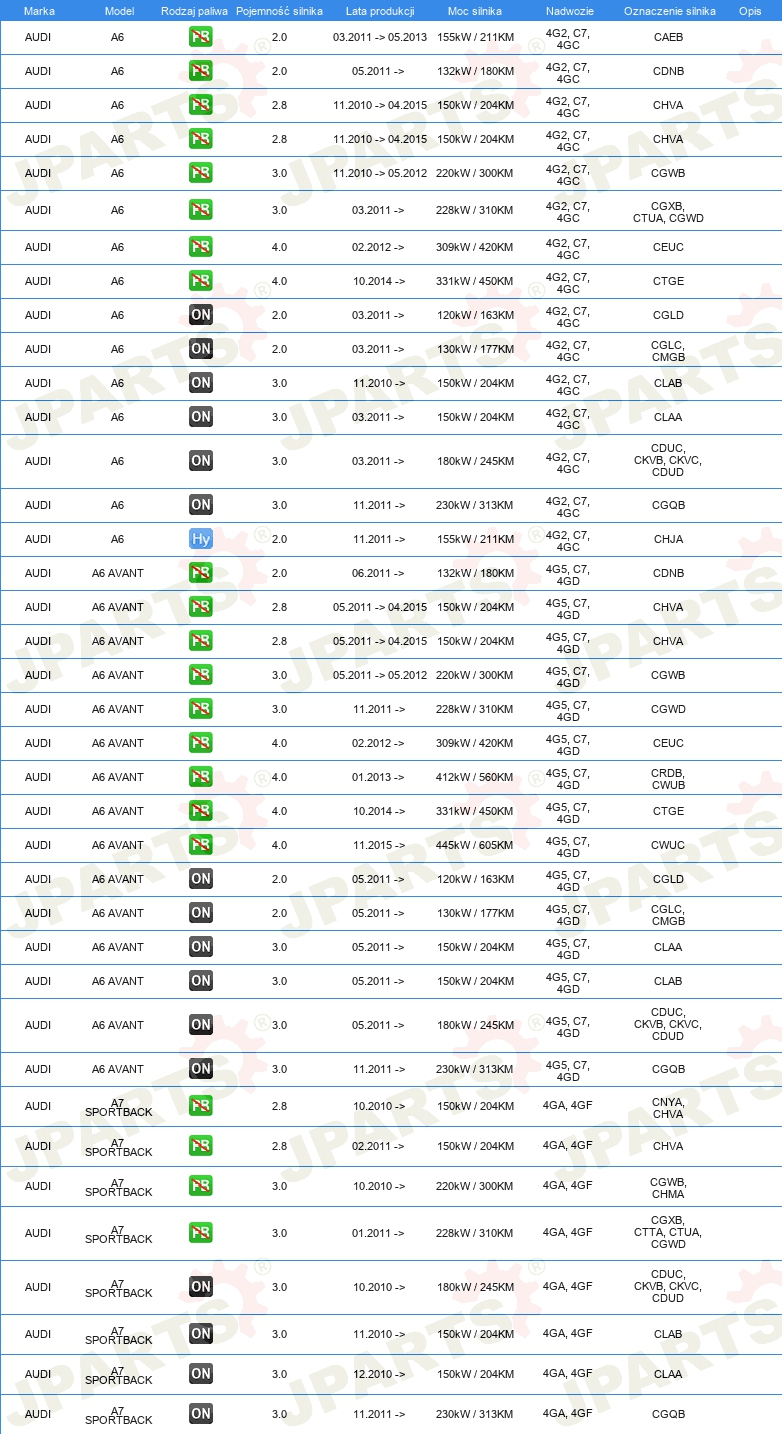The image size is (782, 1434).
Task: Select the engine code CWUC
Action: (668, 845)
